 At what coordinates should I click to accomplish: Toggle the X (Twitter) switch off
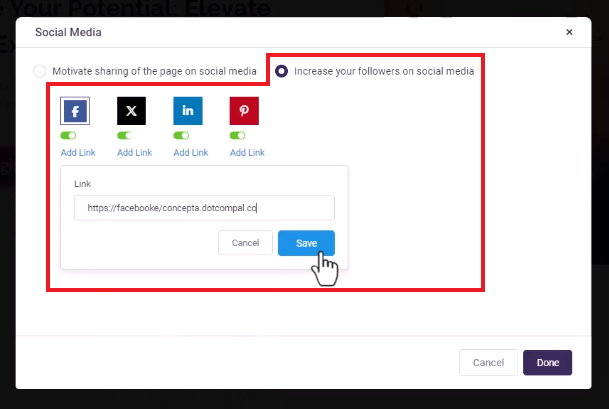124,135
